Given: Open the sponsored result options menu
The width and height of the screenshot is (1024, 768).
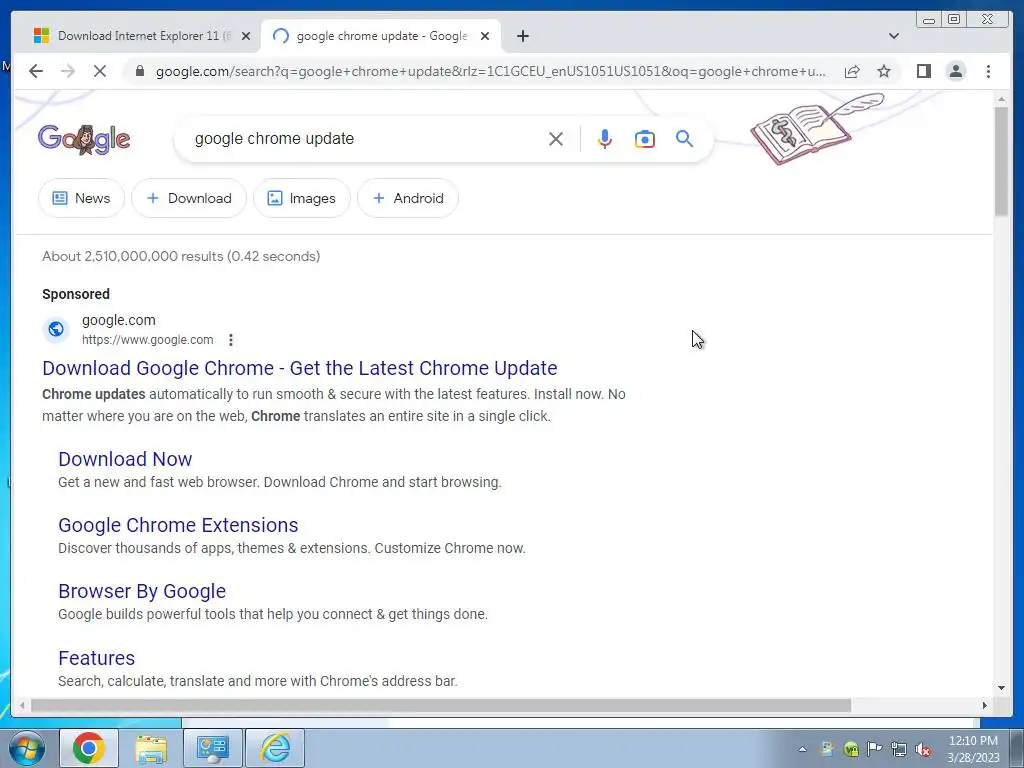Looking at the screenshot, I should point(231,340).
